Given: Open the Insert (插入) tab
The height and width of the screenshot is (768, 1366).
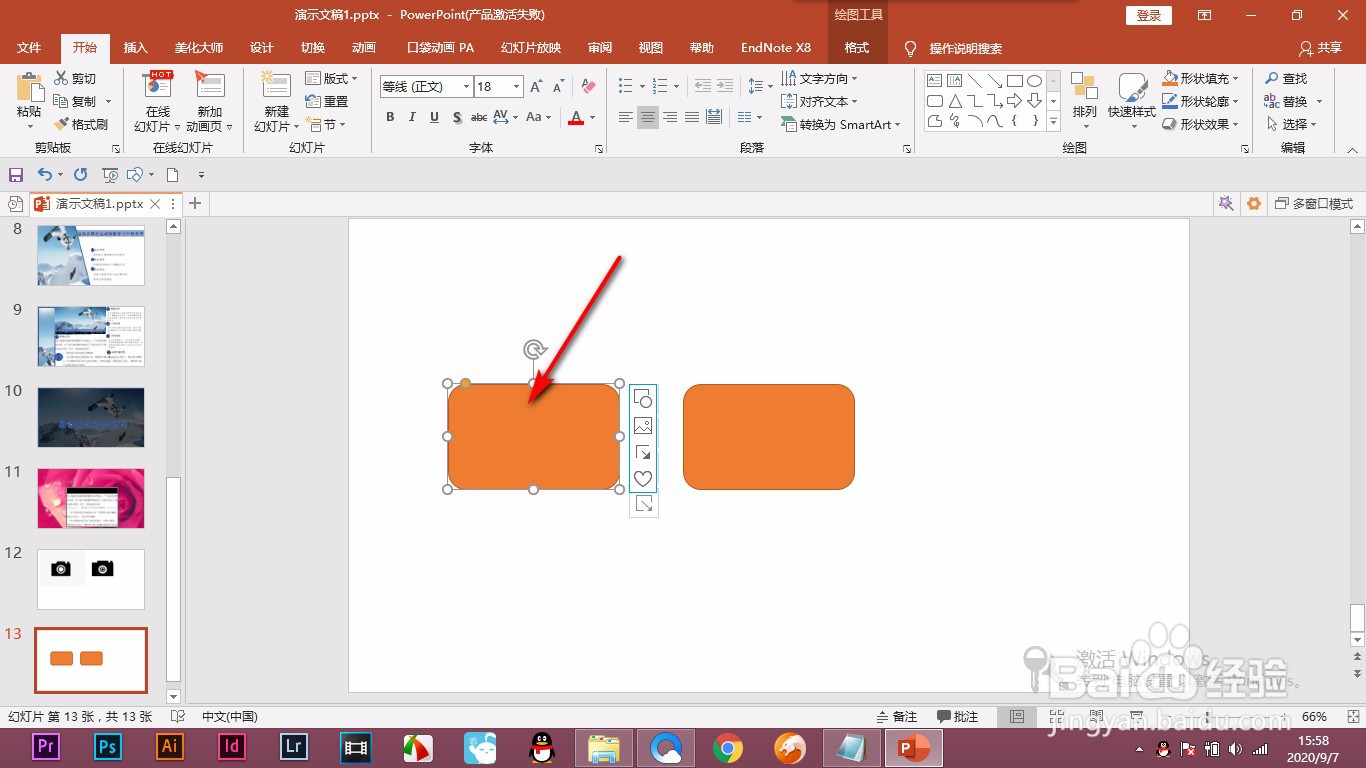Looking at the screenshot, I should (135, 47).
